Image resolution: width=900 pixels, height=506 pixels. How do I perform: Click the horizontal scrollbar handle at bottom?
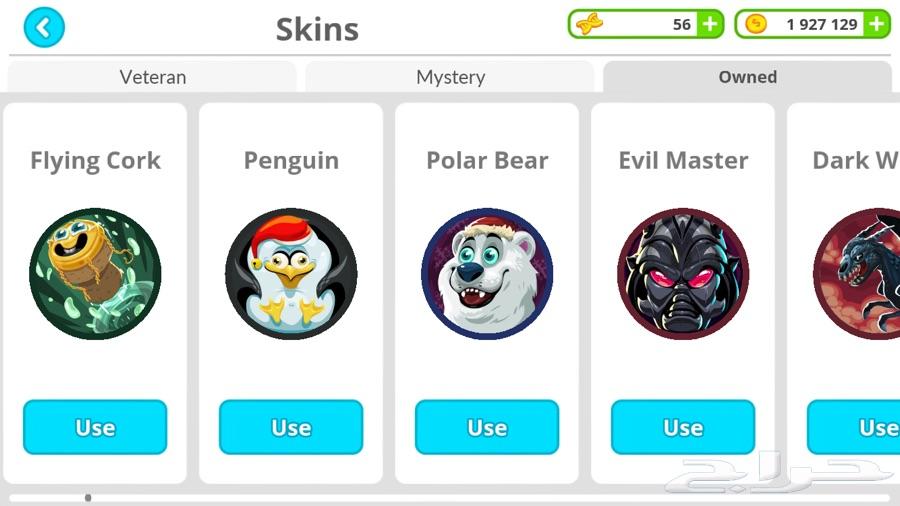[x=88, y=498]
